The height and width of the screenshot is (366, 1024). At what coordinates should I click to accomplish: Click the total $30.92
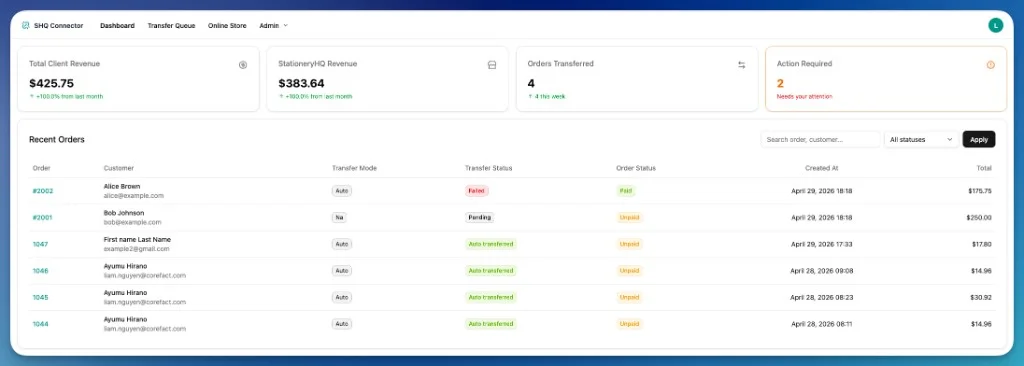[x=982, y=297]
